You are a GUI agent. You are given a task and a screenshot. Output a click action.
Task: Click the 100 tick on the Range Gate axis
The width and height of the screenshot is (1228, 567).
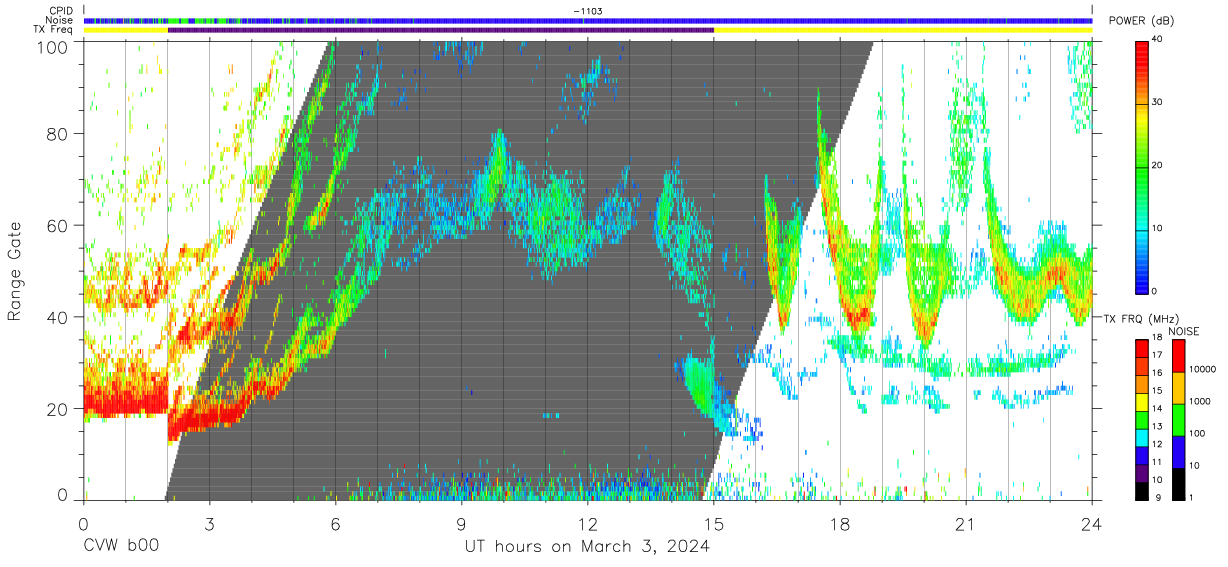point(52,46)
